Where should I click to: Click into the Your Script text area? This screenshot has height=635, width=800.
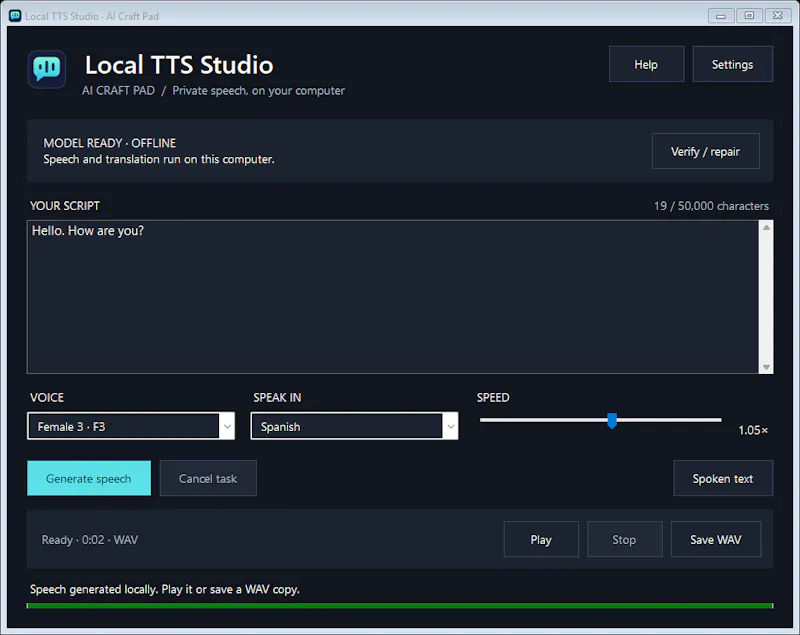coord(393,297)
